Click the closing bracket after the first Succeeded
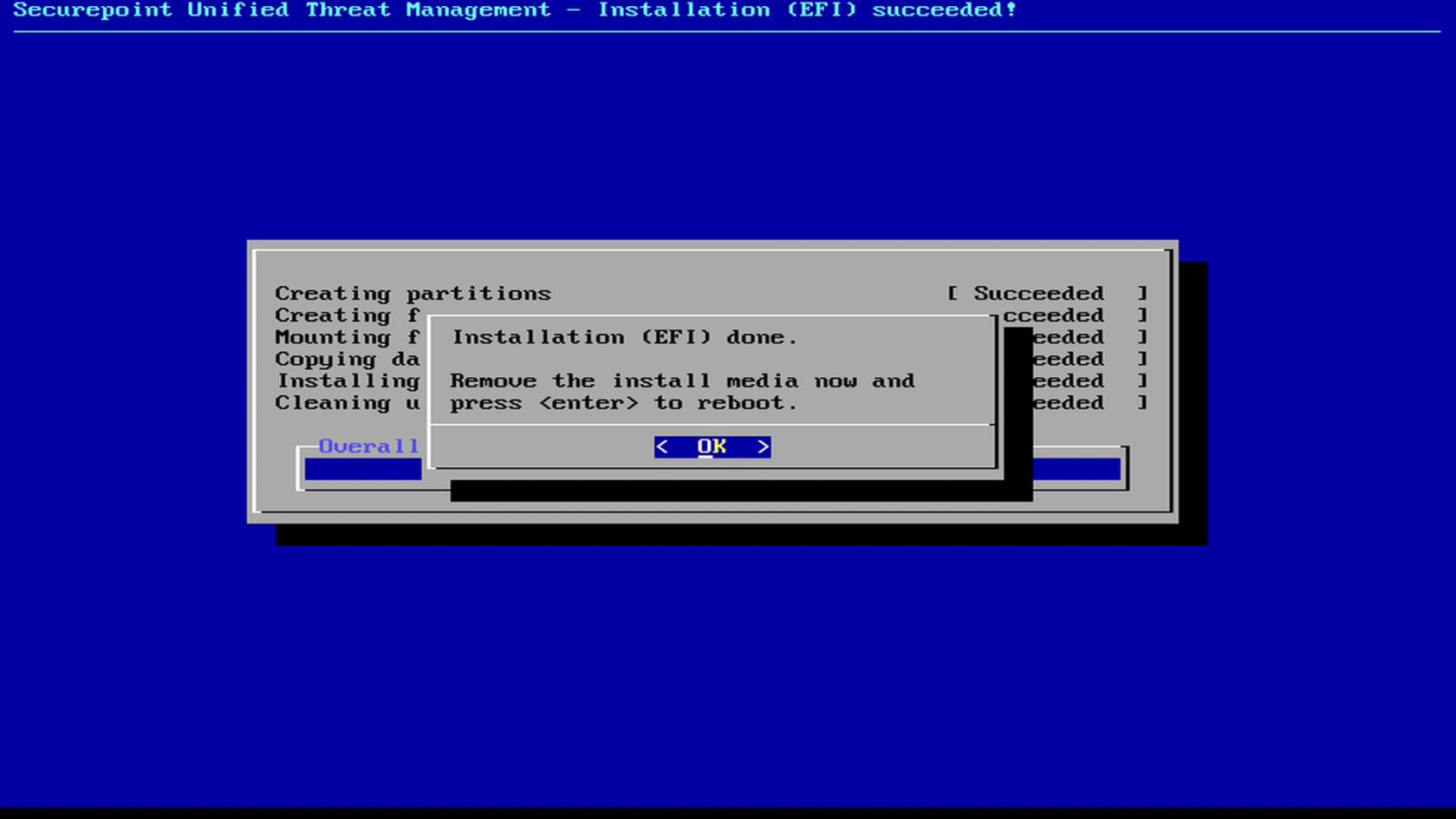 tap(1142, 294)
